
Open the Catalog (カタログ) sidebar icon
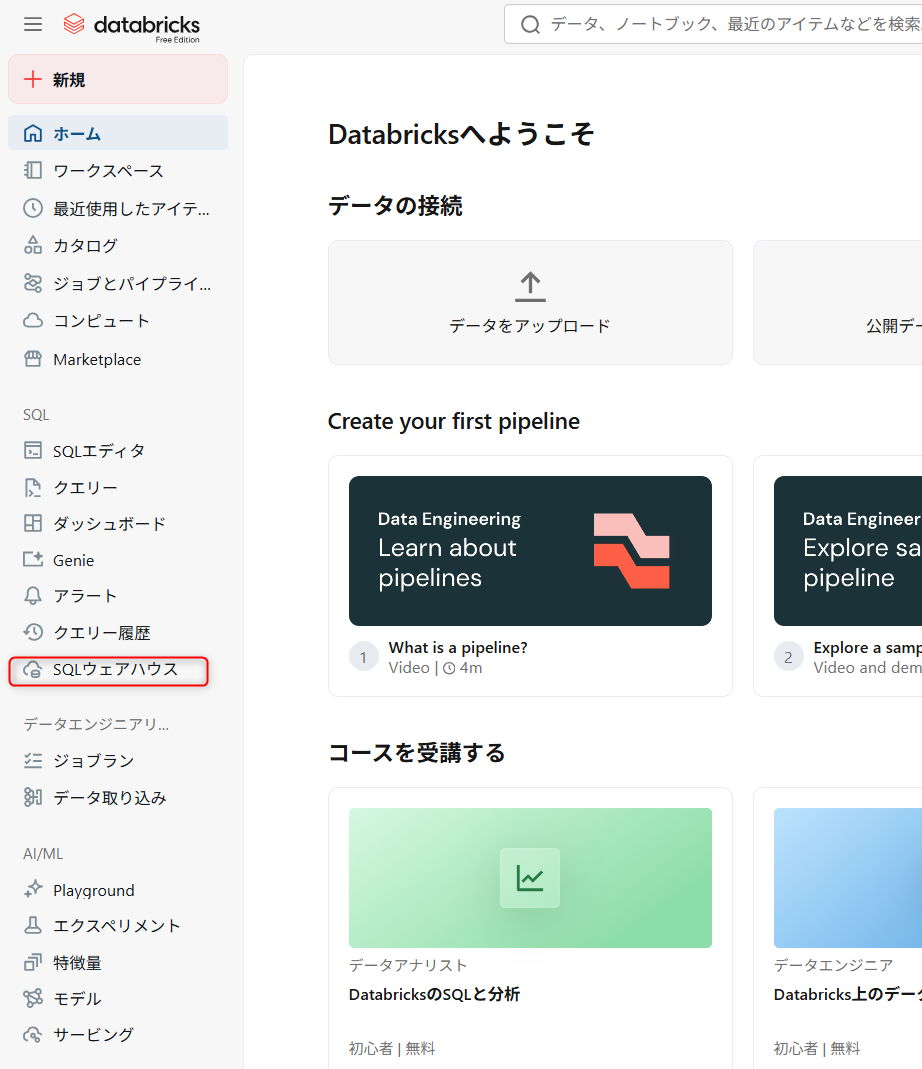(x=34, y=246)
